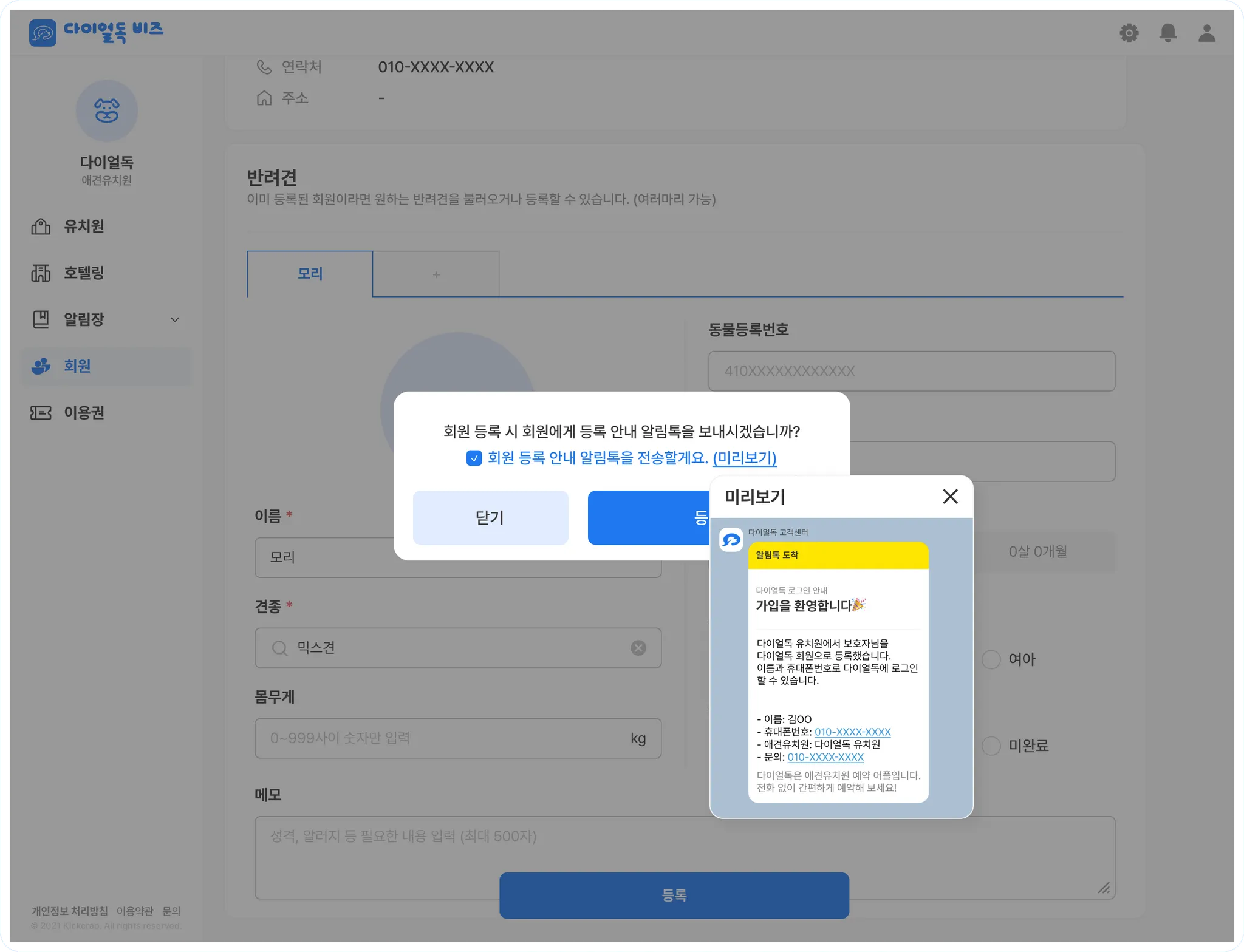The image size is (1244, 952).
Task: Open the (미리보기) preview link
Action: (744, 458)
